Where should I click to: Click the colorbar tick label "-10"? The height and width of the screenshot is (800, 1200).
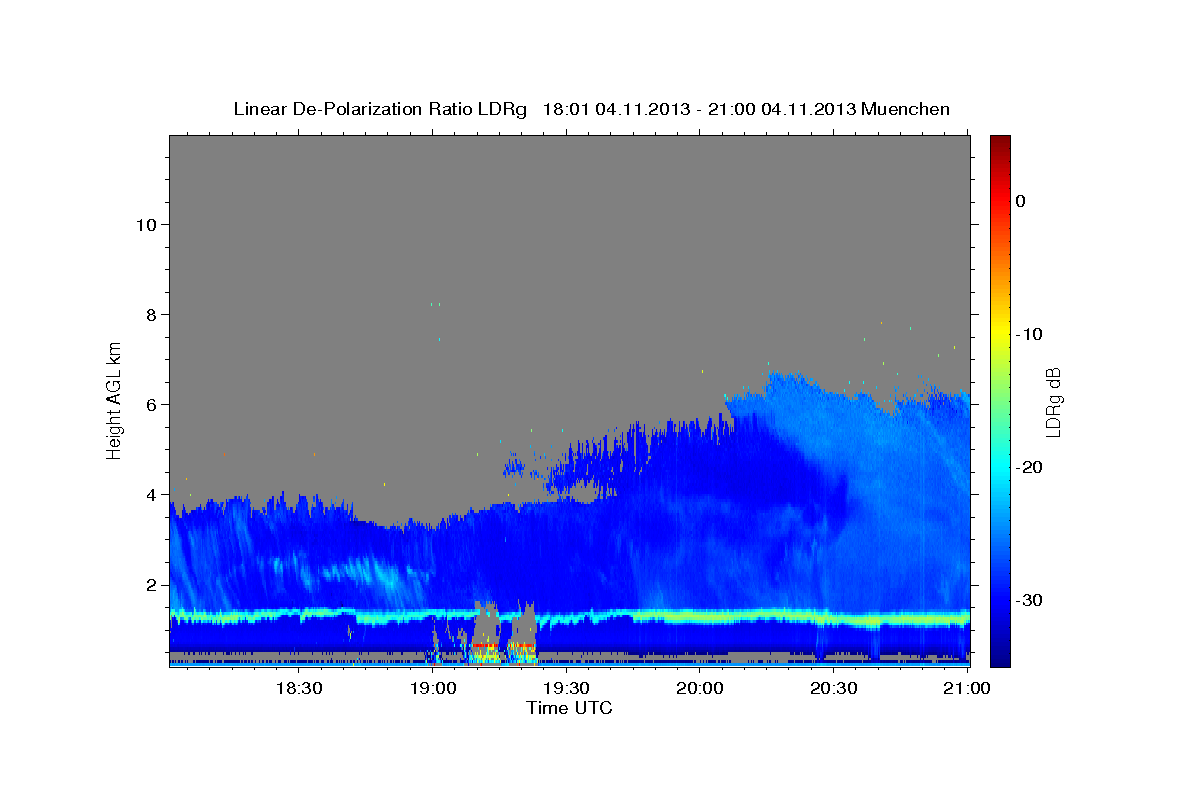(x=1029, y=334)
